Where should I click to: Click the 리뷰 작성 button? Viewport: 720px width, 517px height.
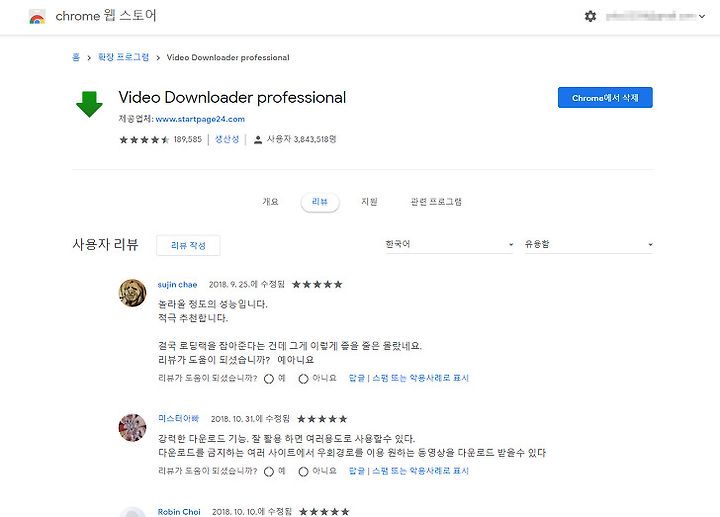[188, 246]
